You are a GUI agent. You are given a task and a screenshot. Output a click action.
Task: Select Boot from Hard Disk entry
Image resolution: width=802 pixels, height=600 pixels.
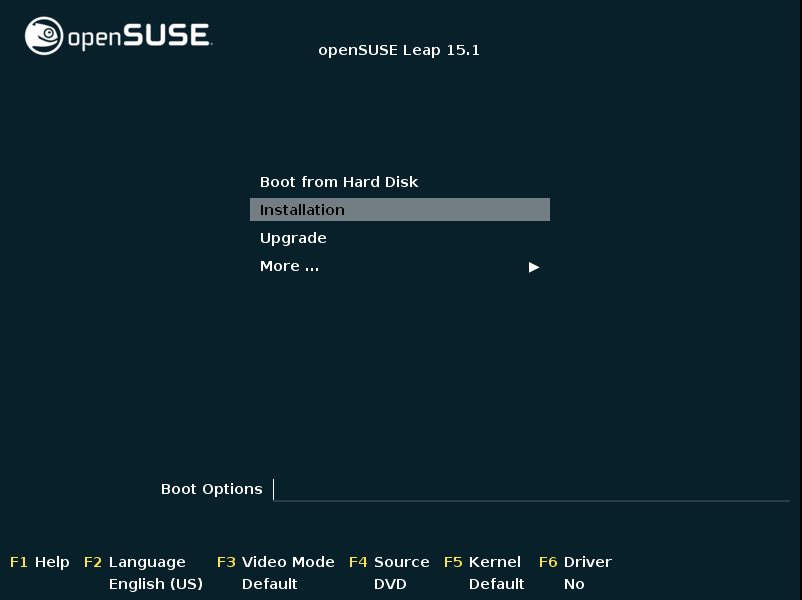[339, 182]
